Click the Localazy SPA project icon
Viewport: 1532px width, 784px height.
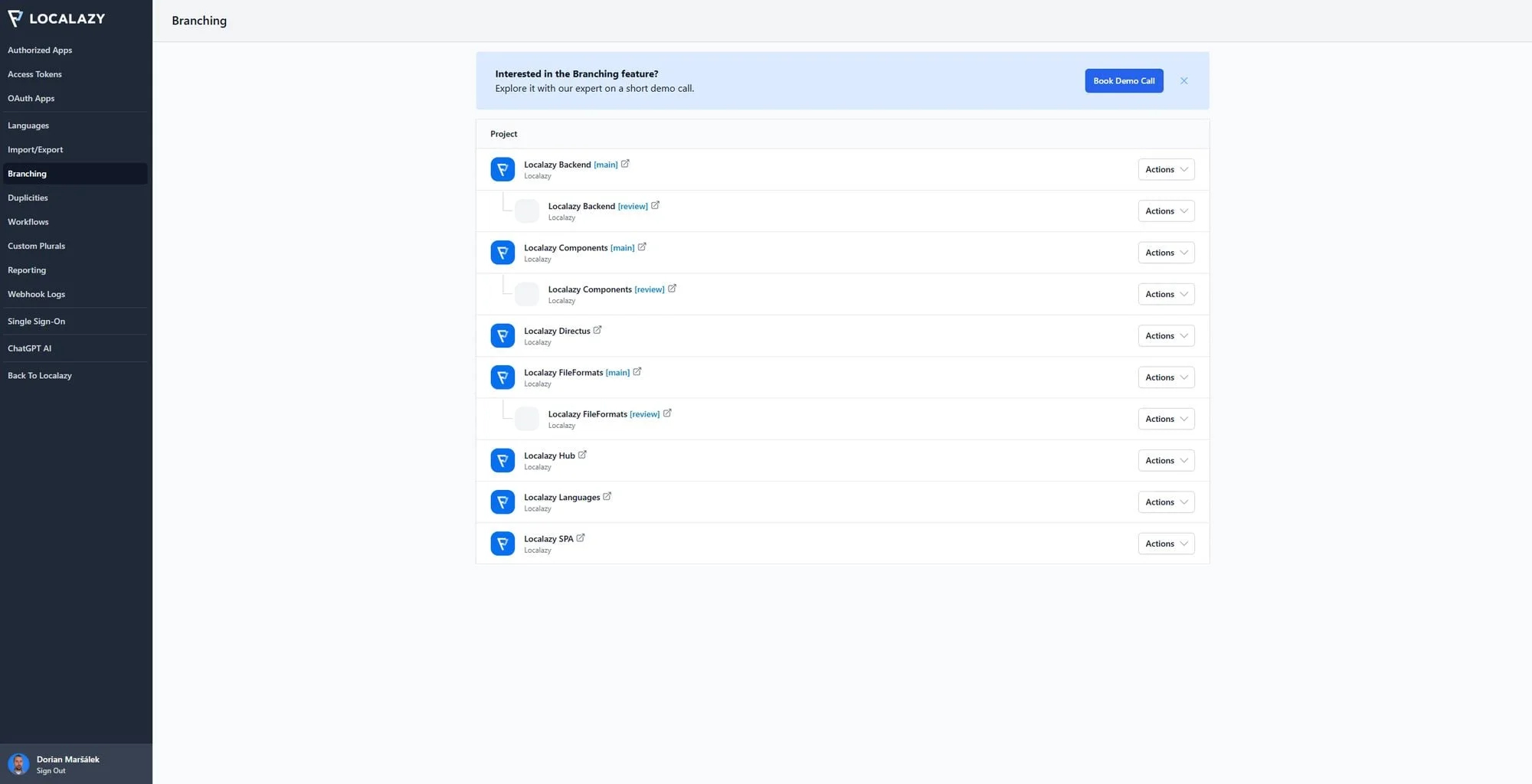[x=502, y=544]
